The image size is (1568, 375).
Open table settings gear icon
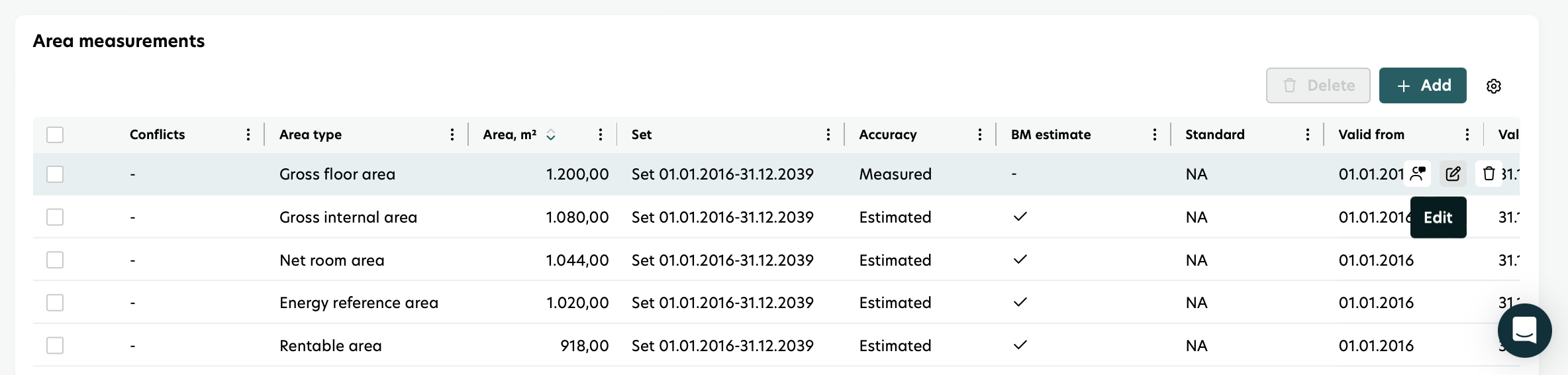tap(1494, 86)
